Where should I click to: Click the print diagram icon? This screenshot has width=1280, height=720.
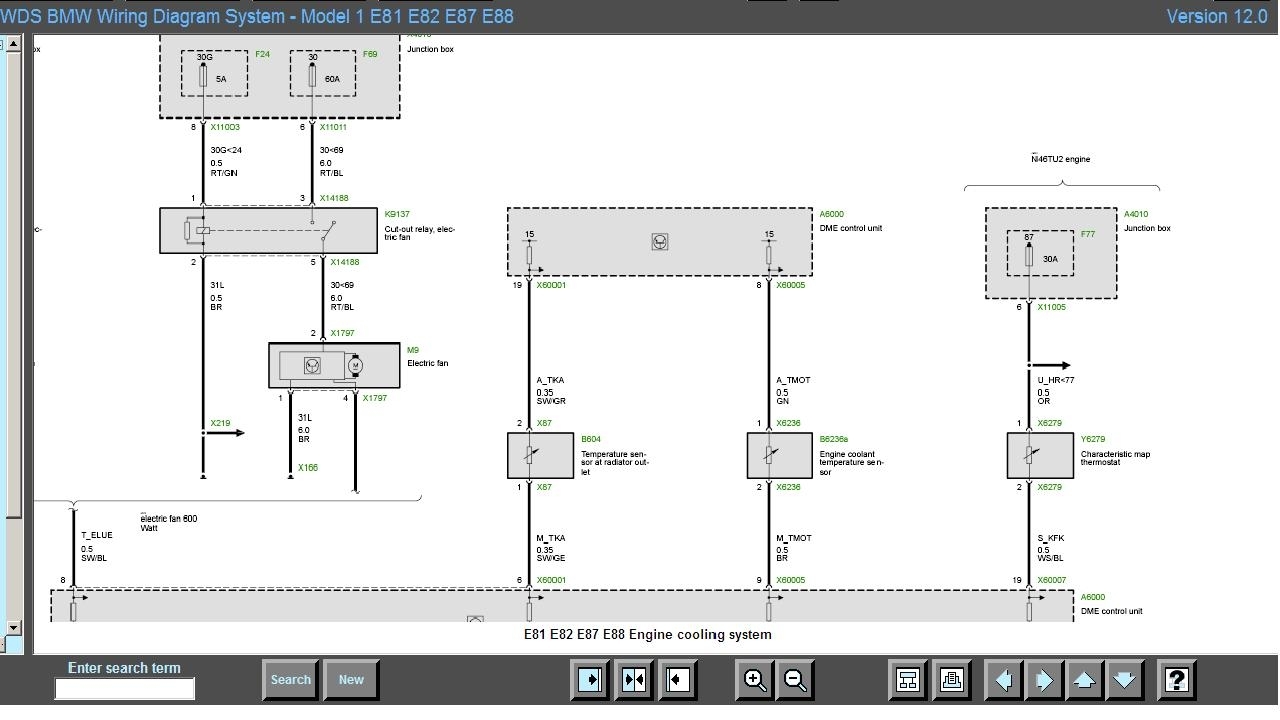click(951, 680)
